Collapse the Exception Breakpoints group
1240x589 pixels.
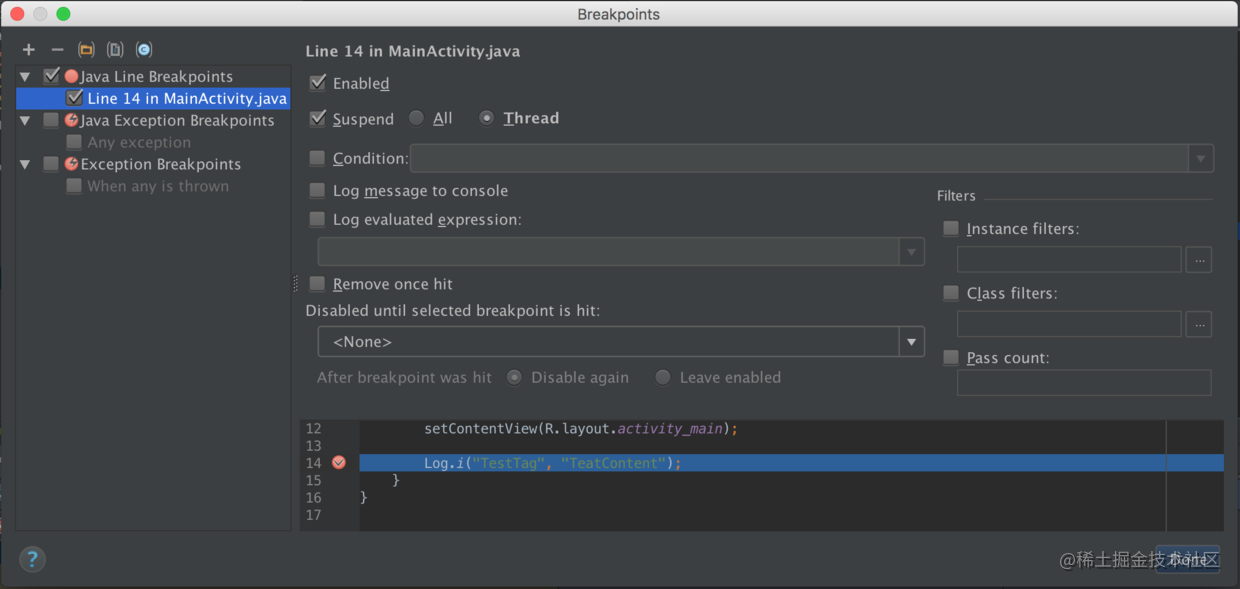pos(25,165)
